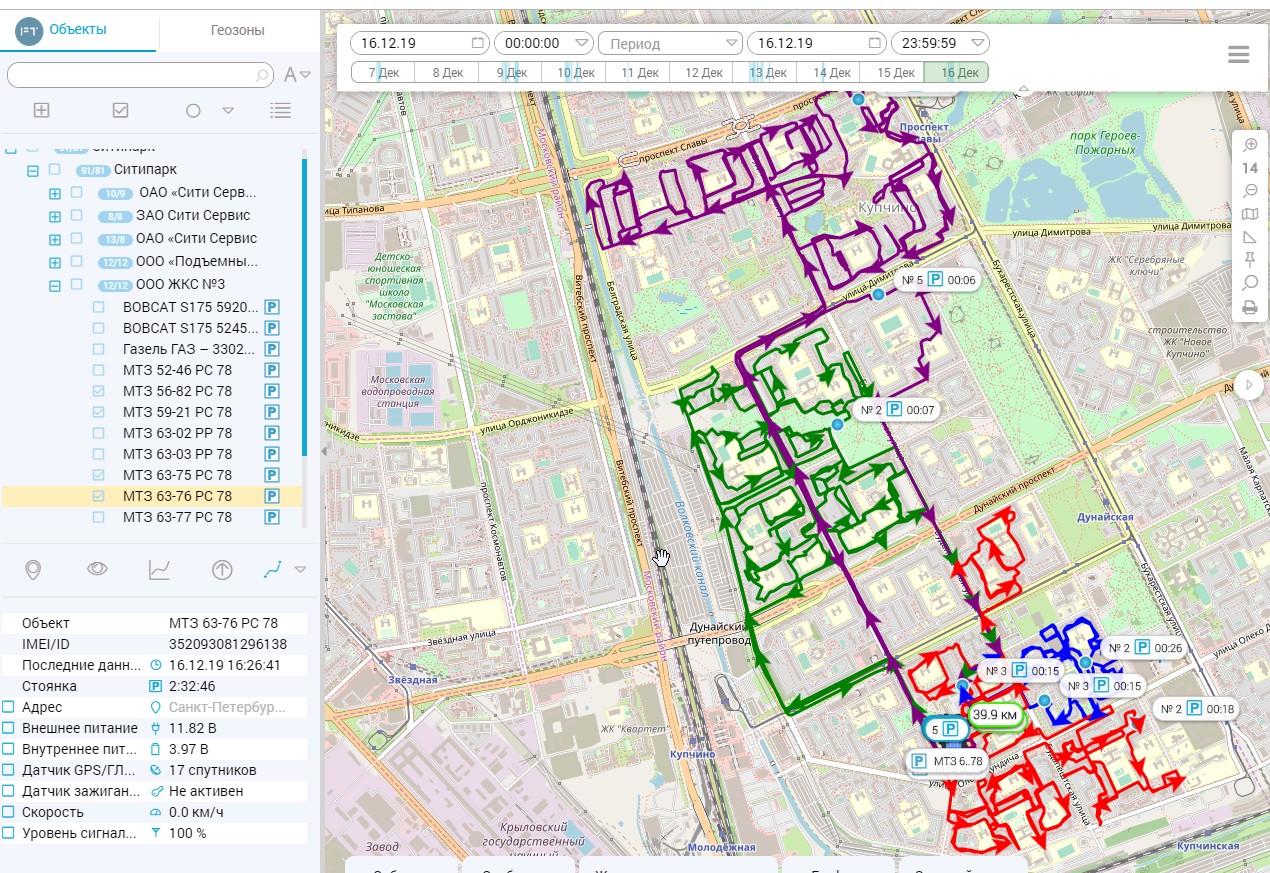
Task: Click the pushpin marker tool
Action: tap(1249, 260)
